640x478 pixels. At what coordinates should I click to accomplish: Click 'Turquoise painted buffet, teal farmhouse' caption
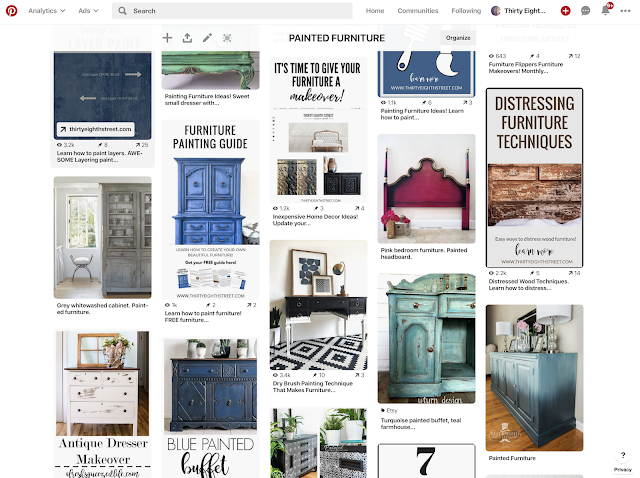click(421, 423)
